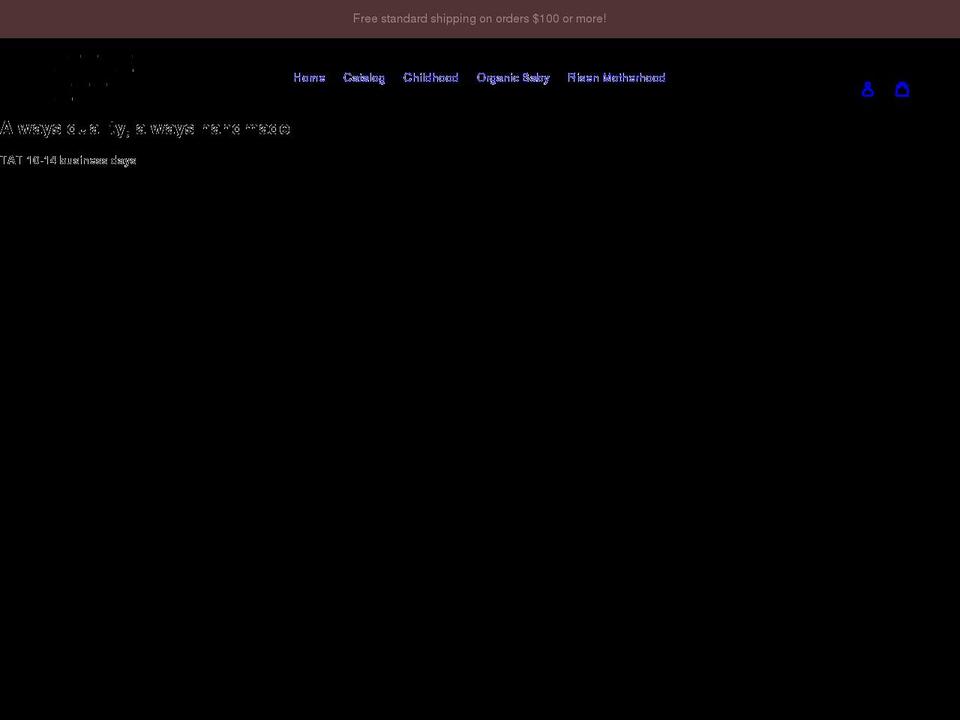Viewport: 960px width, 720px height.
Task: Click the TAT 10-14 business days notice
Action: click(x=68, y=160)
